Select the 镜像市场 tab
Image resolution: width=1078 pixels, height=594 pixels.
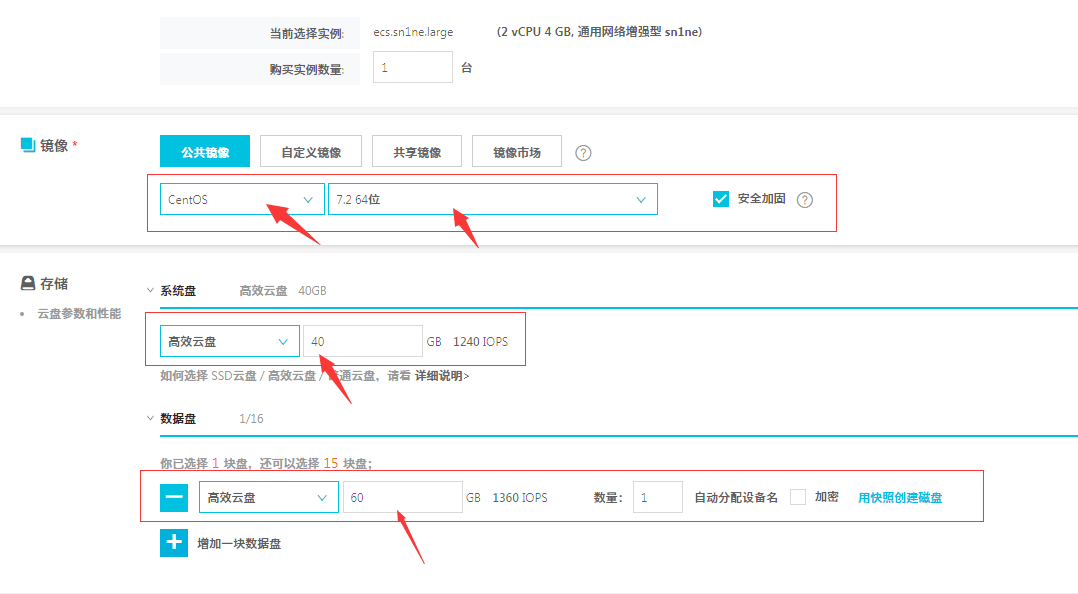coord(516,152)
